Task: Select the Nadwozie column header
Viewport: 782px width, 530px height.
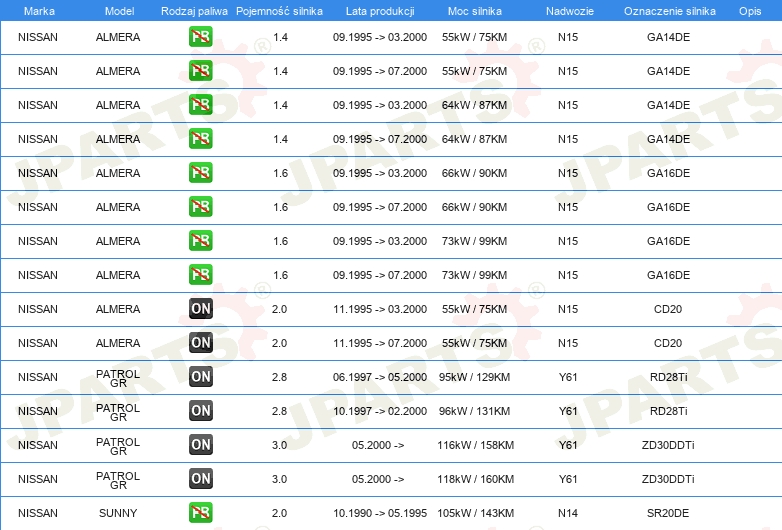Action: [570, 11]
